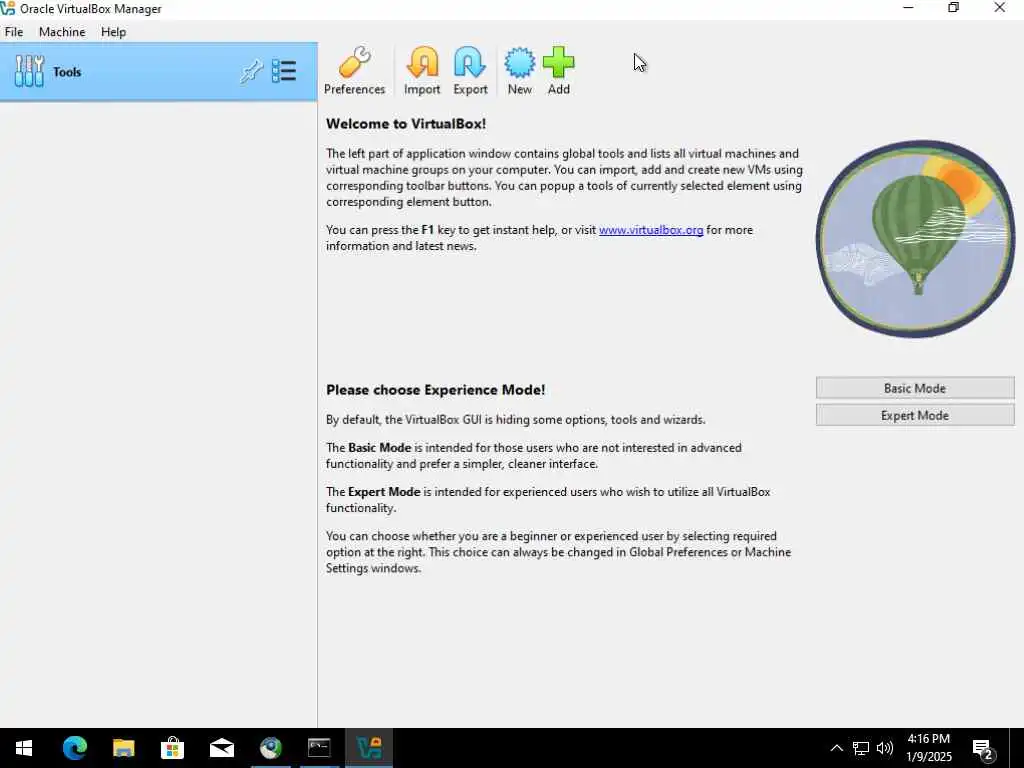Open the clock showing 4:16 PM

pyautogui.click(x=929, y=748)
